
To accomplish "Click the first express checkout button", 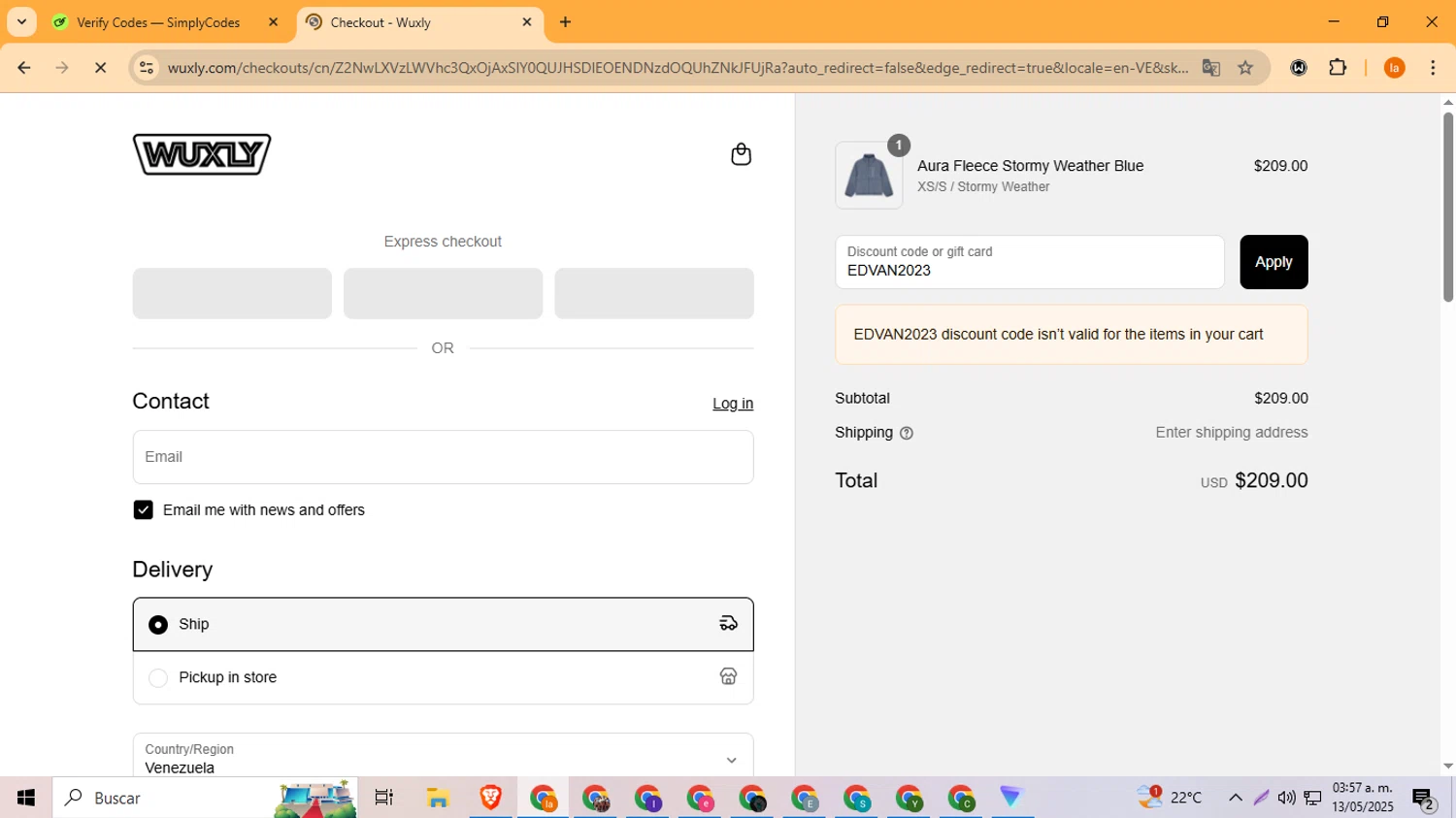I will click(x=232, y=293).
